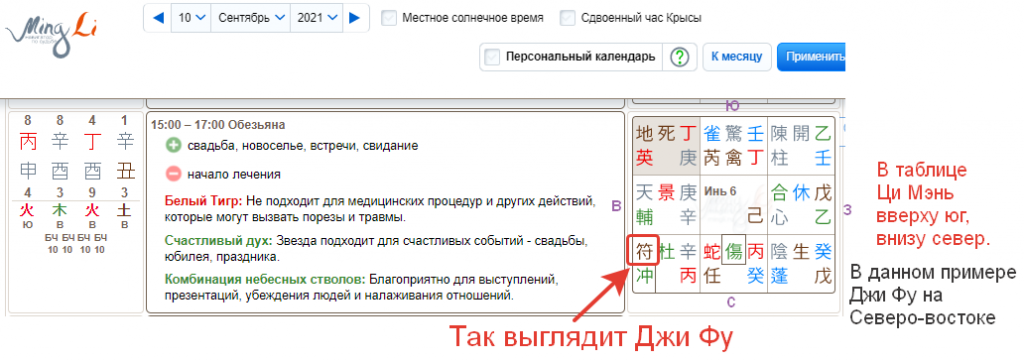Click the З west direction label
The image size is (1024, 362).
point(847,209)
